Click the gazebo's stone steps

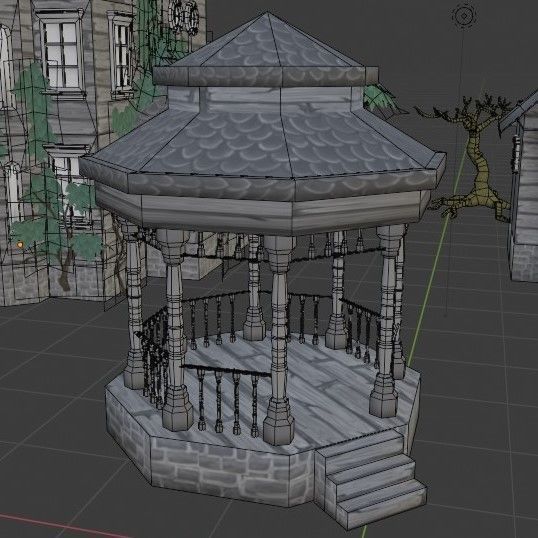pos(371,479)
